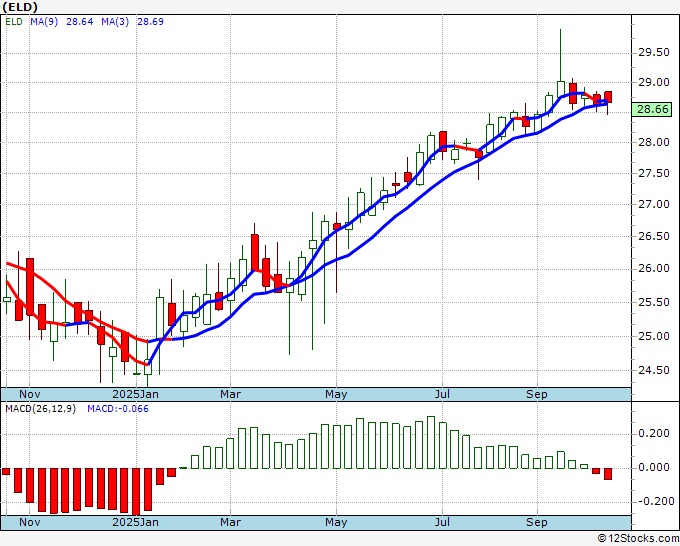Click the candle with the tall wick above 29.50
This screenshot has height=546, width=680.
pyautogui.click(x=561, y=61)
